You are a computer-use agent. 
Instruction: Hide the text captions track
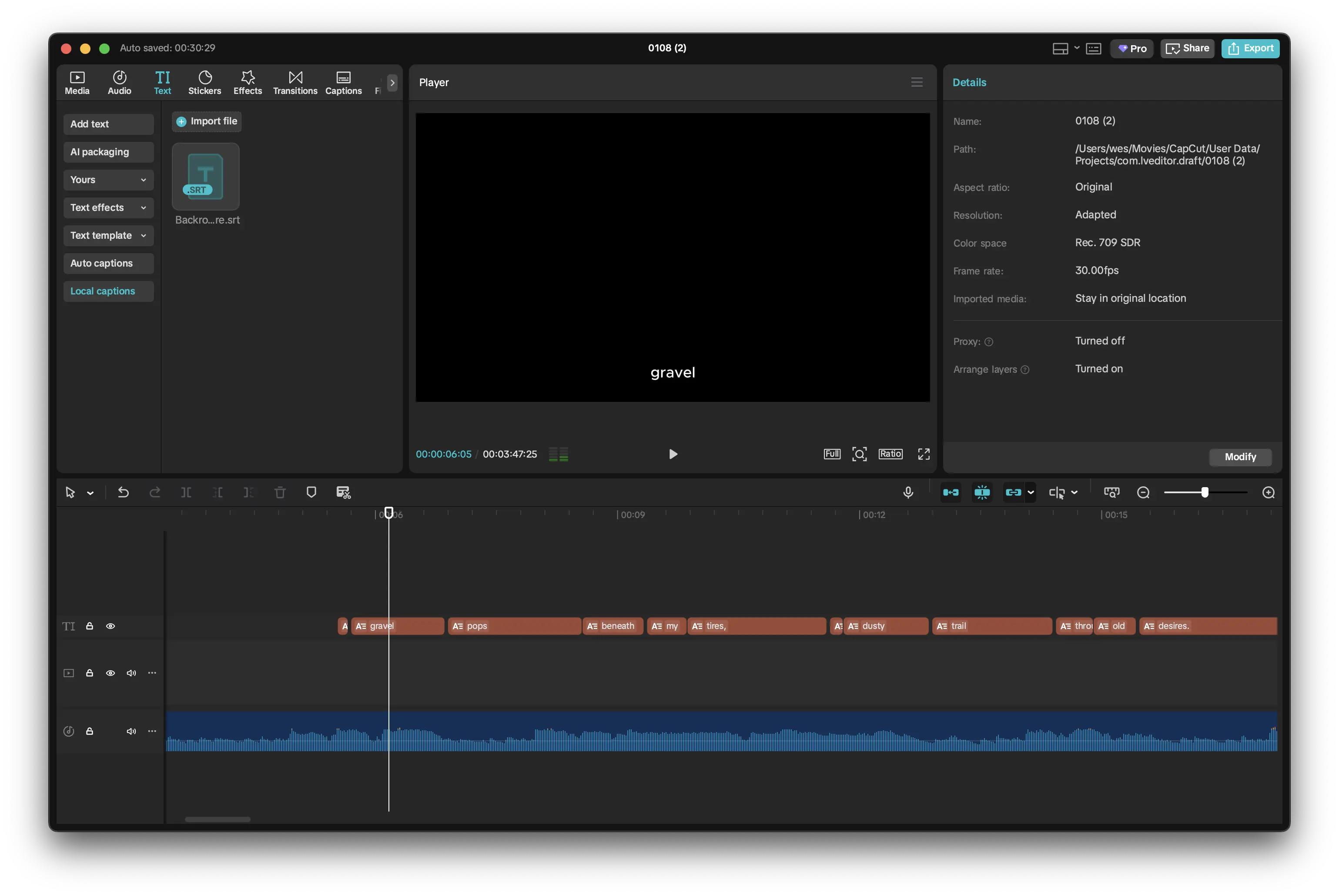(x=110, y=626)
